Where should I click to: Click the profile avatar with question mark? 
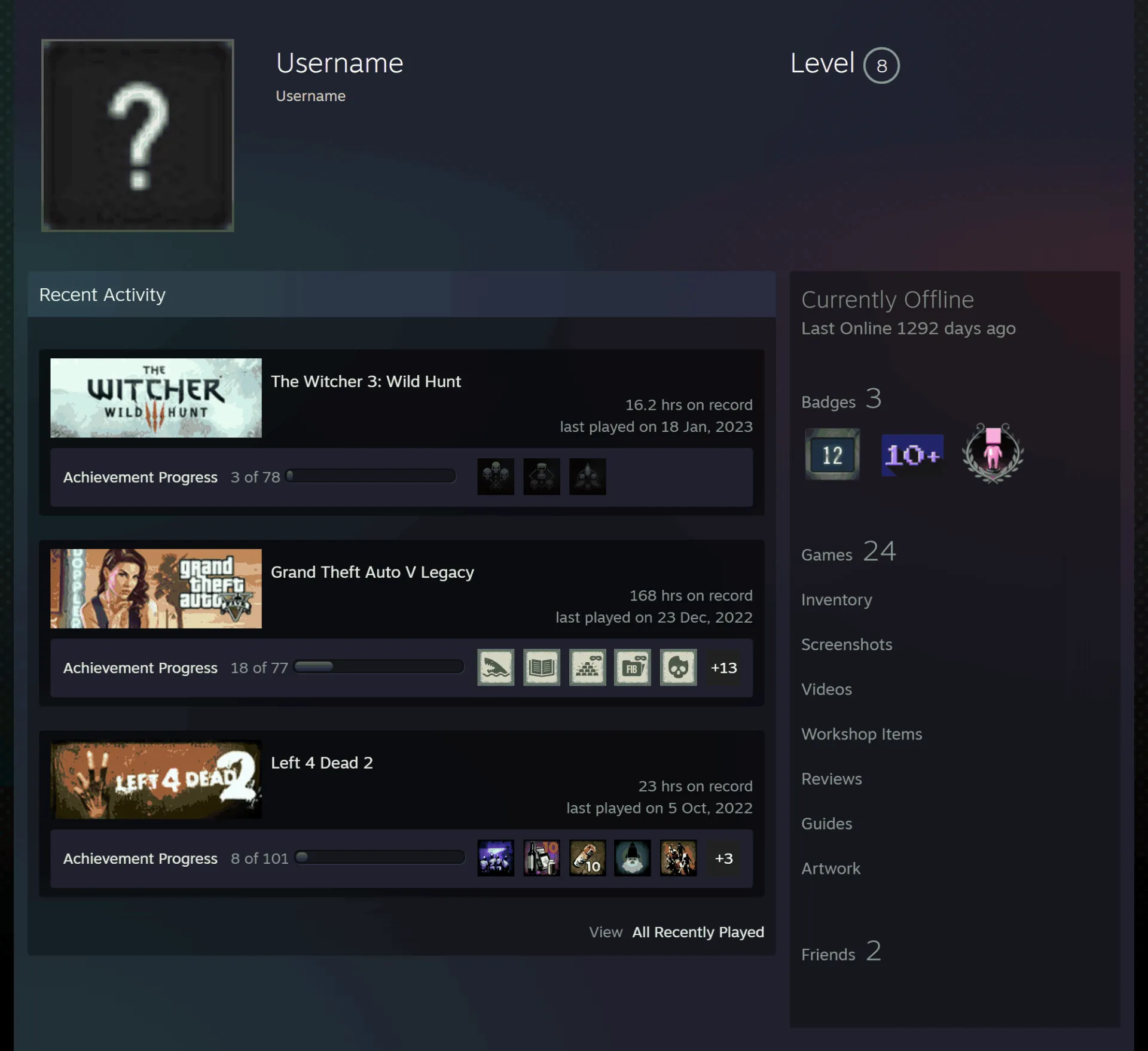[138, 135]
